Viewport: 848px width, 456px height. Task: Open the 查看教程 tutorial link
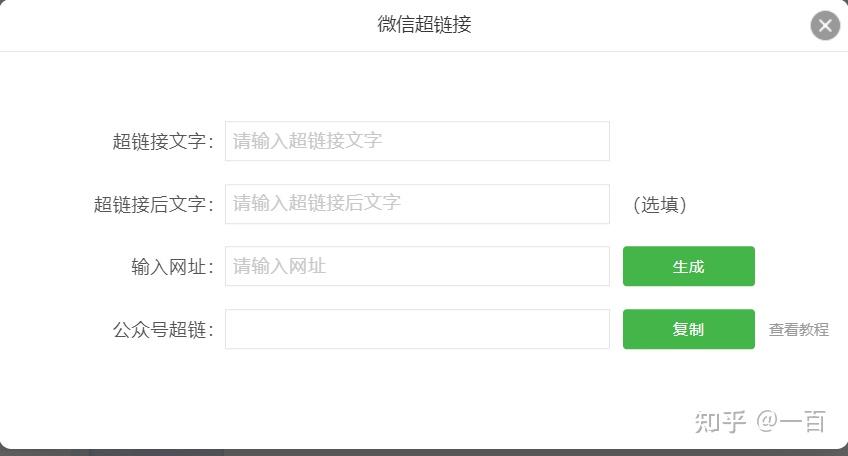coord(798,330)
